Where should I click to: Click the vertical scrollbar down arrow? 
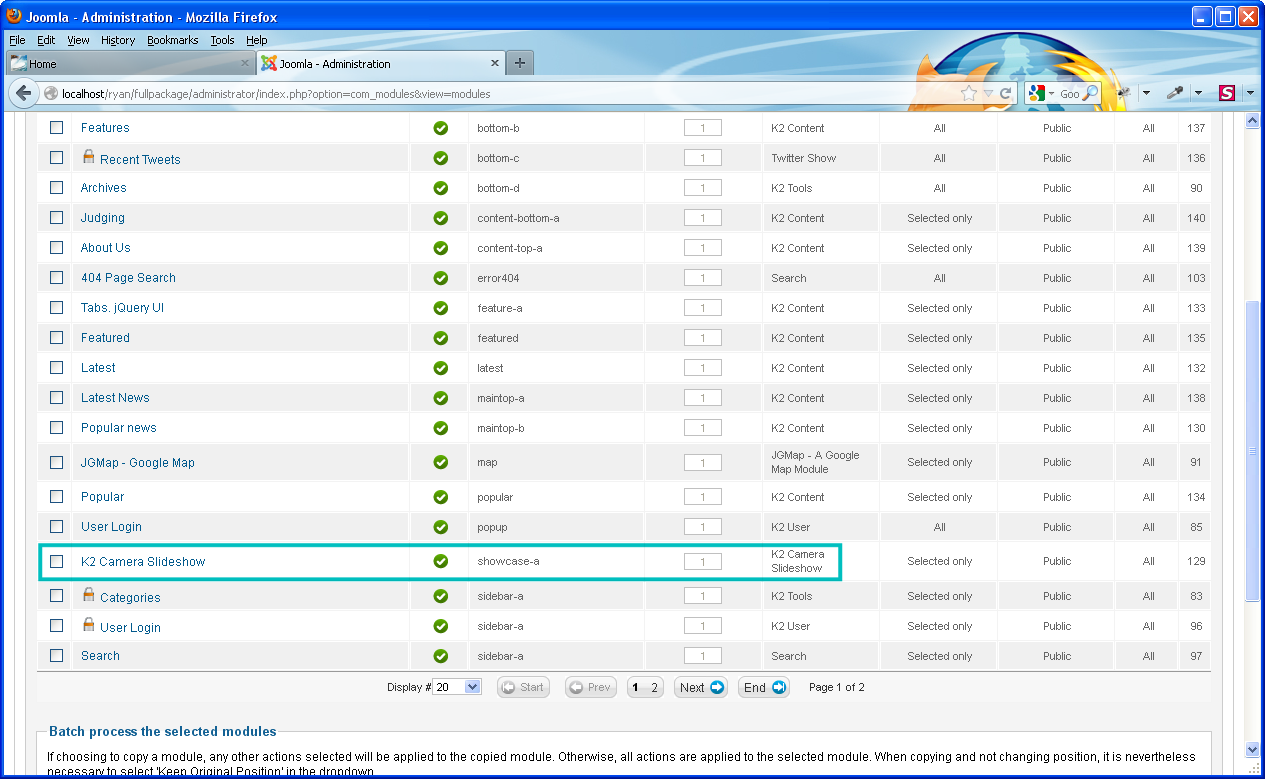pos(1251,749)
